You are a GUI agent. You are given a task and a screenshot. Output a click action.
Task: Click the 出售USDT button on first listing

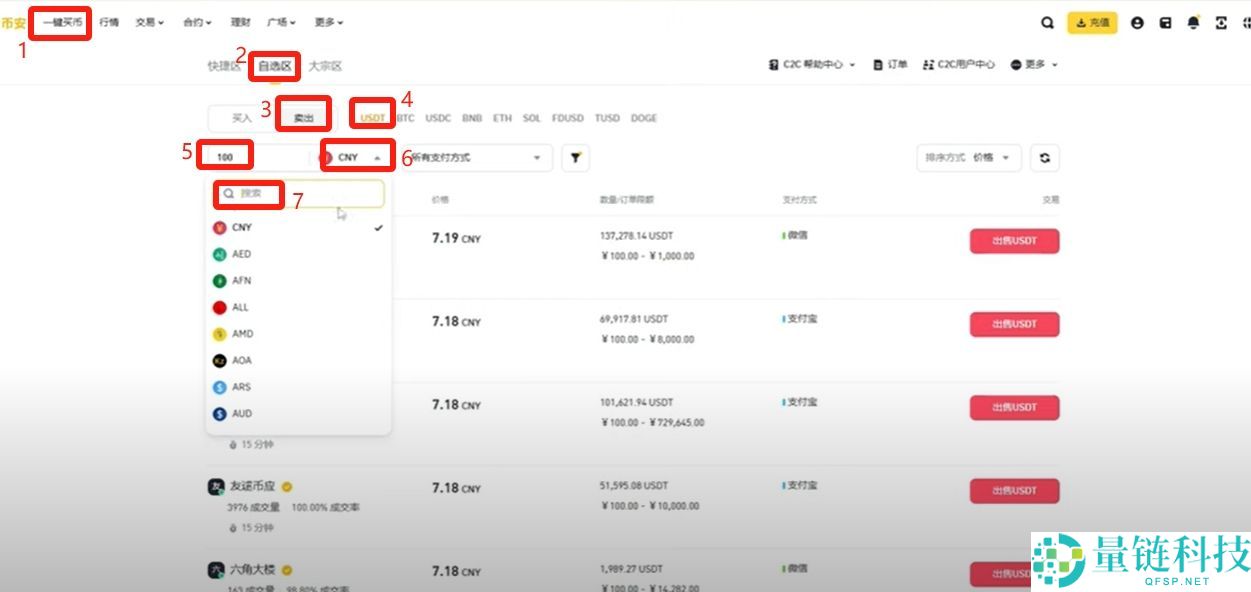click(1014, 241)
